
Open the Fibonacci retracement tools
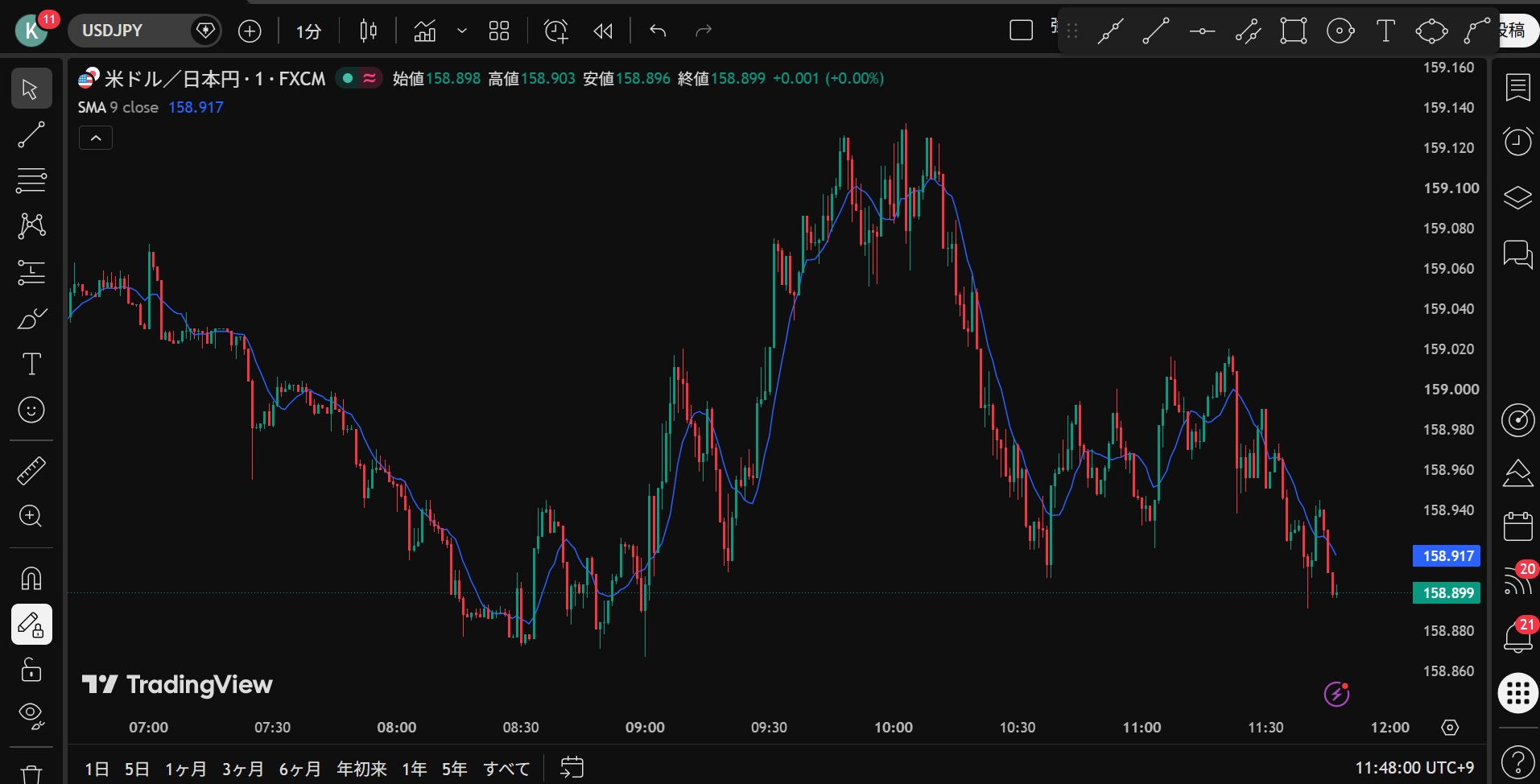tap(31, 180)
